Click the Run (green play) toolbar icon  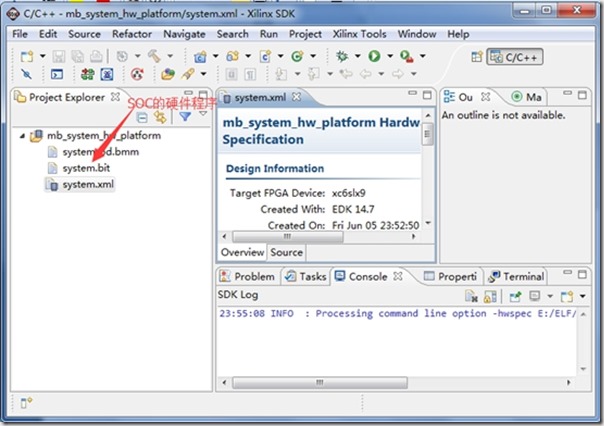pos(373,56)
